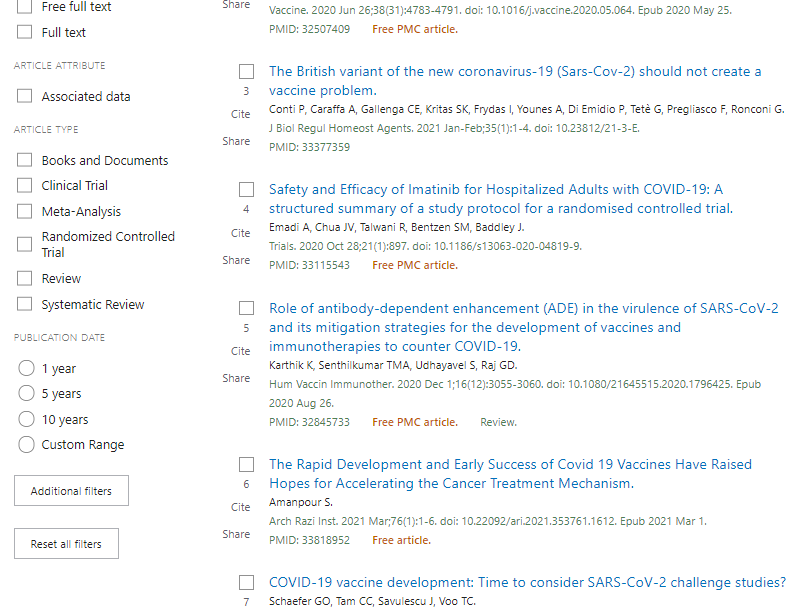
Task: Click the Vaccine. 2020 Jun 26 citation
Action: 500,10
